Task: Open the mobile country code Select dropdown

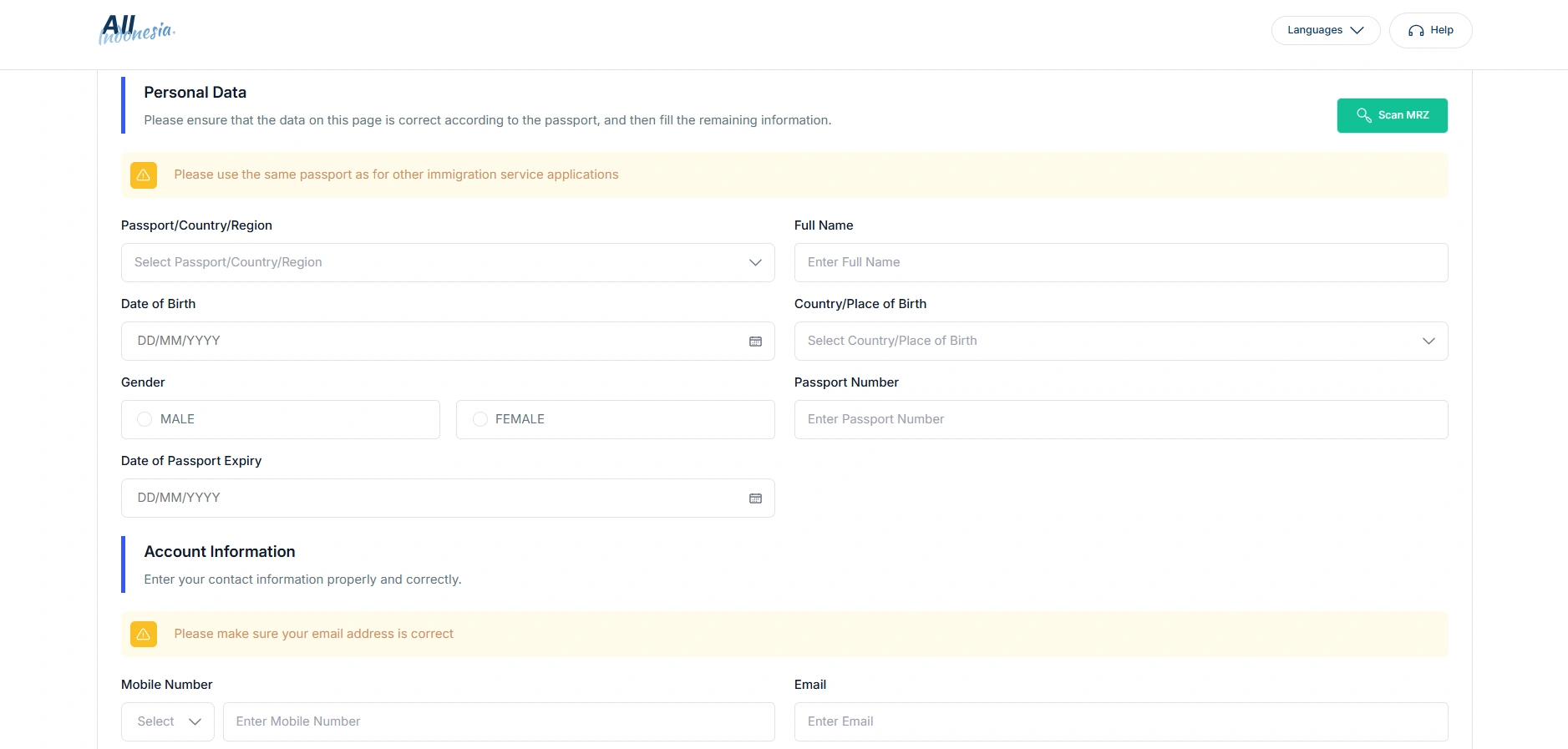Action: point(168,721)
